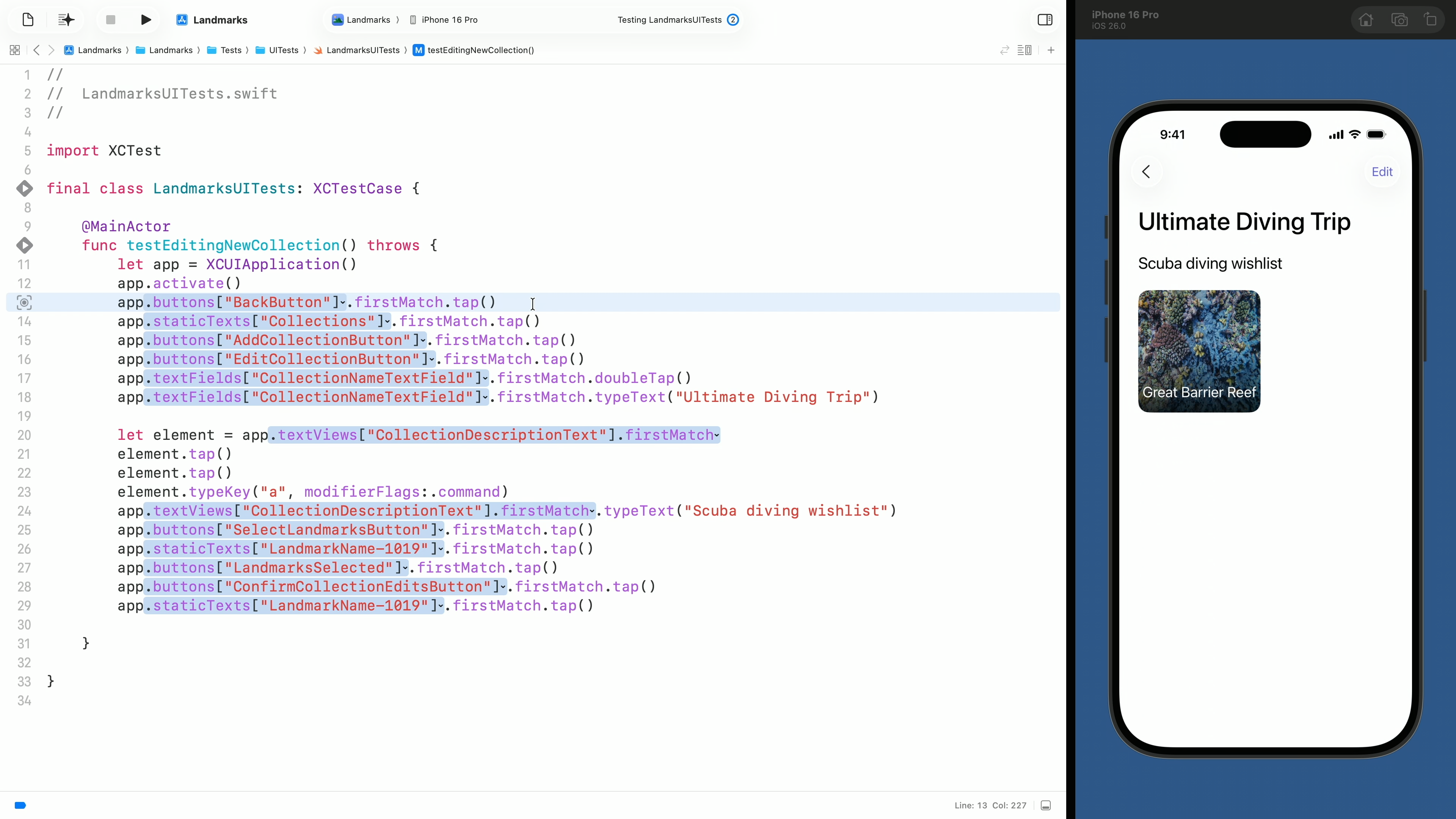This screenshot has width=1456, height=819.
Task: Open the UITests folder breadcrumb
Action: coord(283,50)
